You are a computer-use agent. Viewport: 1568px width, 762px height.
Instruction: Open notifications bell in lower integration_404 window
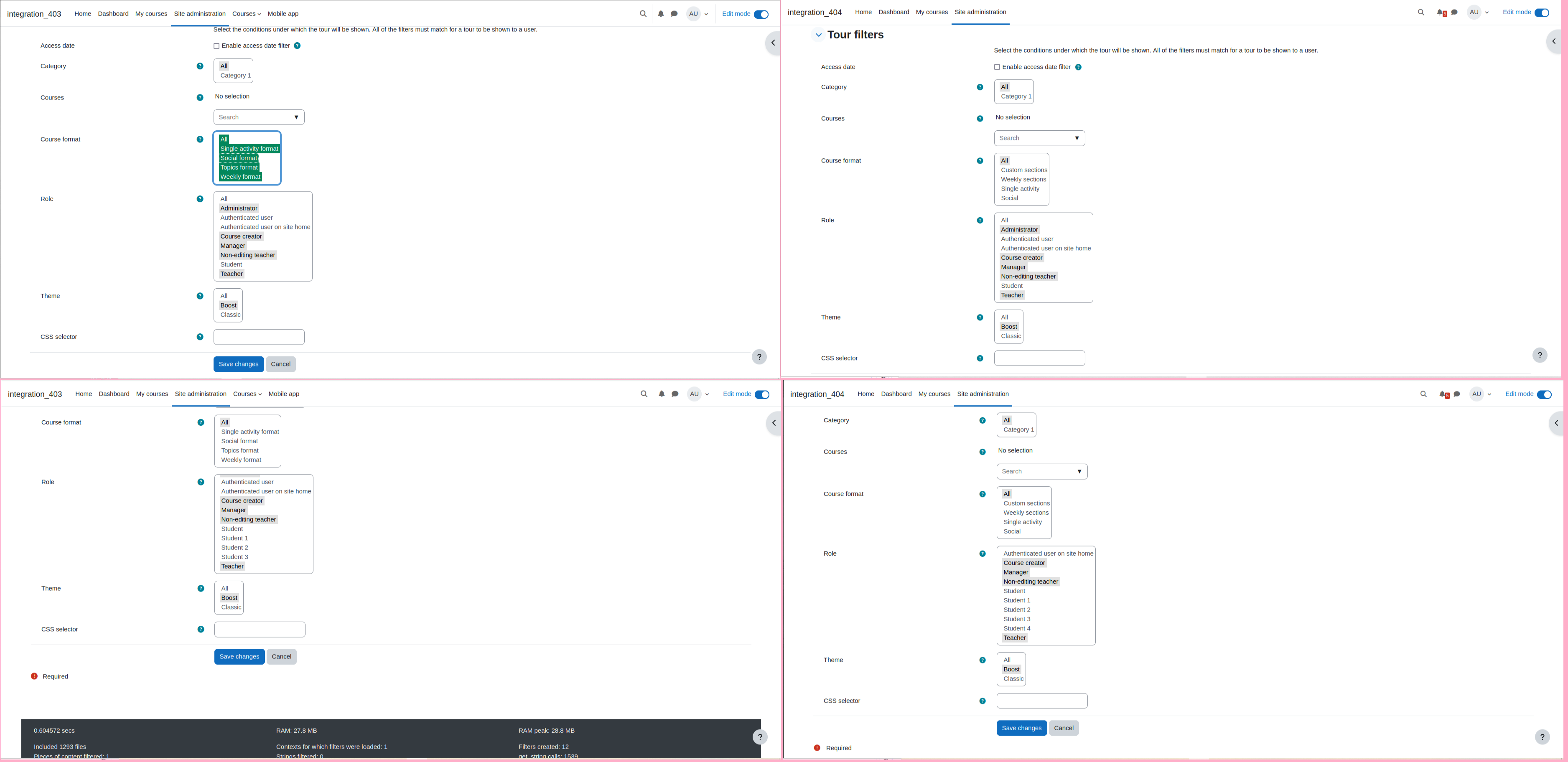click(x=1443, y=394)
